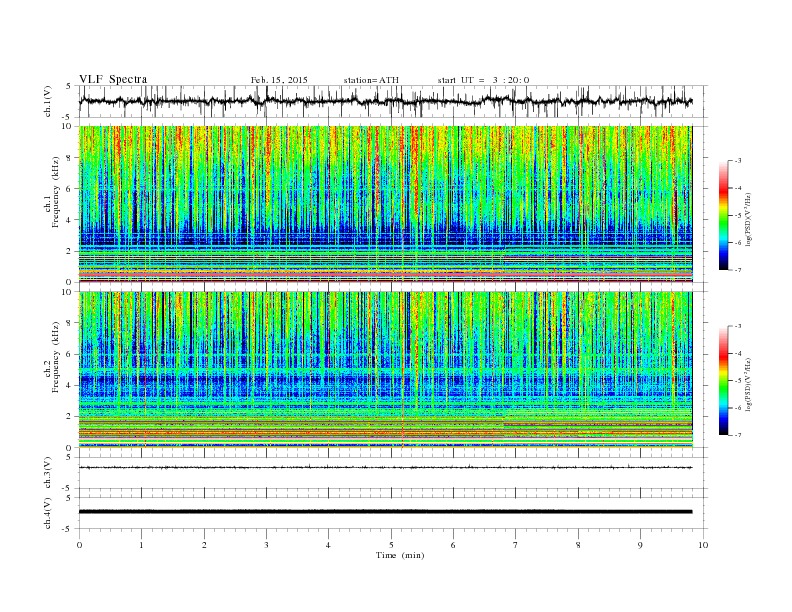The height and width of the screenshot is (612, 792).
Task: Click the 'VLF Spectra' plot title
Action: click(113, 79)
